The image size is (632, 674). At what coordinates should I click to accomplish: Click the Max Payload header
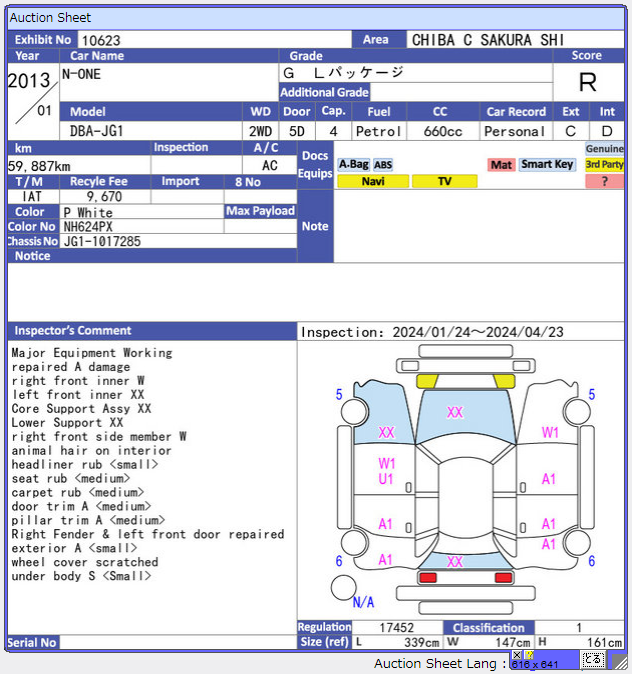pyautogui.click(x=260, y=211)
